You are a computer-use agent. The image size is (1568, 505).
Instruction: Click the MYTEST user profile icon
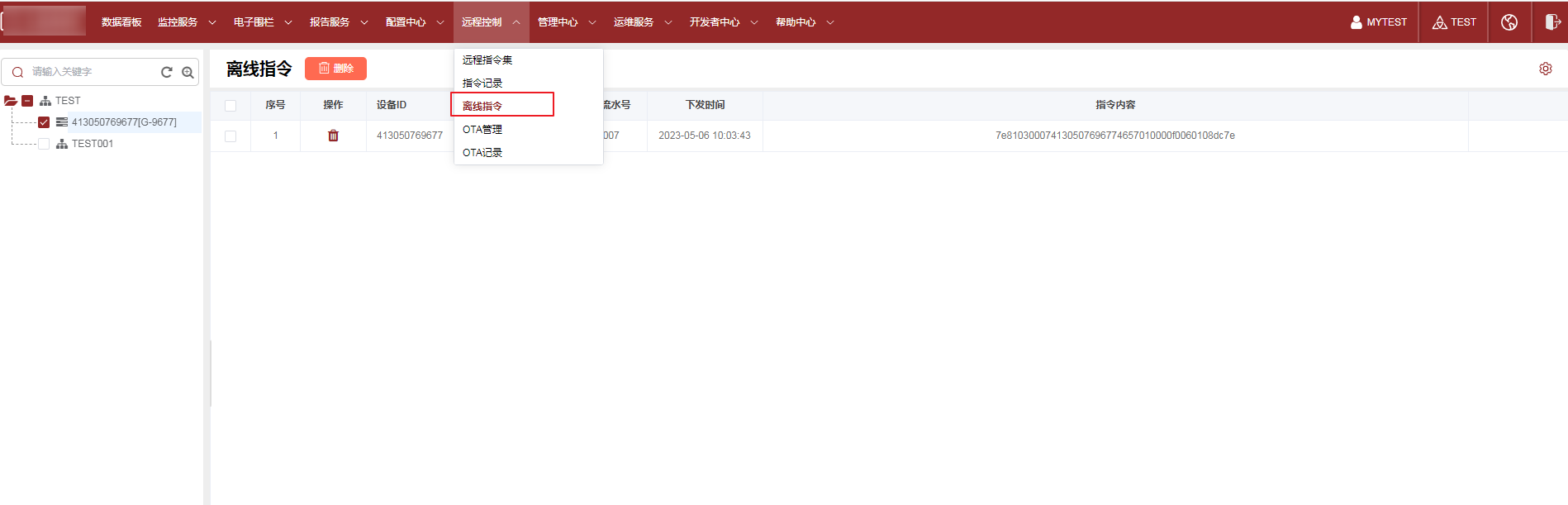(1356, 22)
